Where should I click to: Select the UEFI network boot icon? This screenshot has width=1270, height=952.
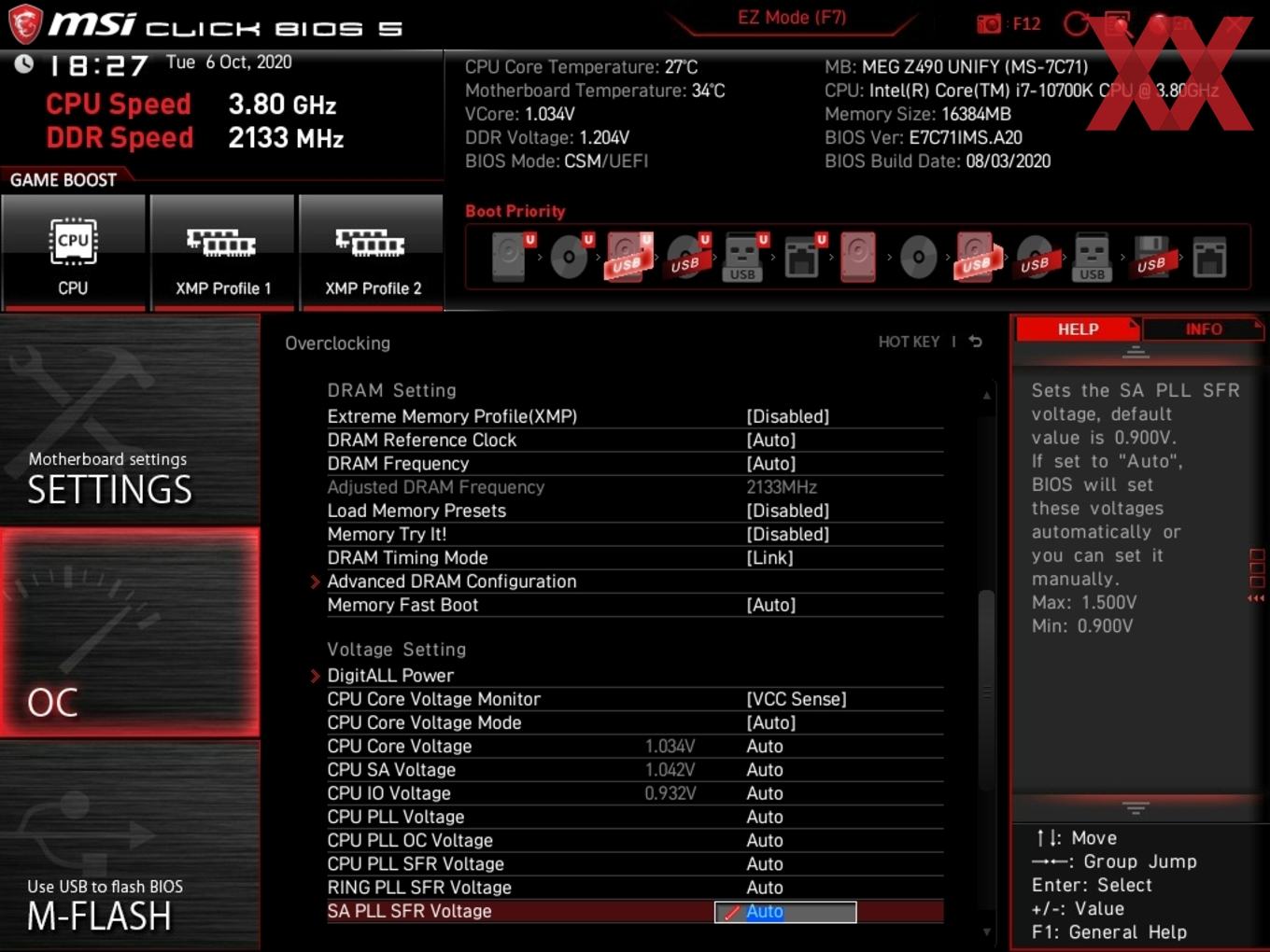click(802, 257)
